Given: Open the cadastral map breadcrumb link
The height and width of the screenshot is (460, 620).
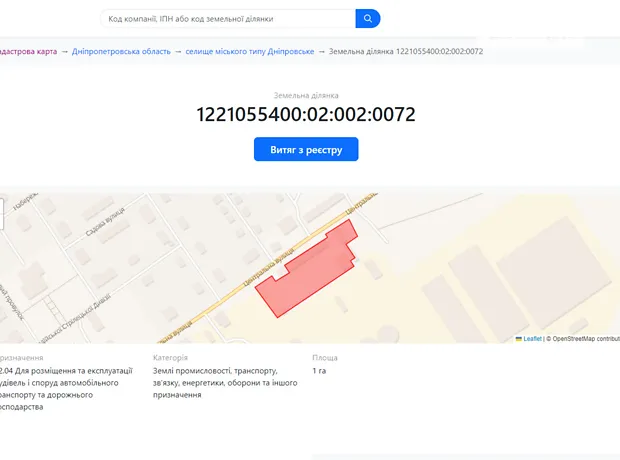Looking at the screenshot, I should click(27, 51).
